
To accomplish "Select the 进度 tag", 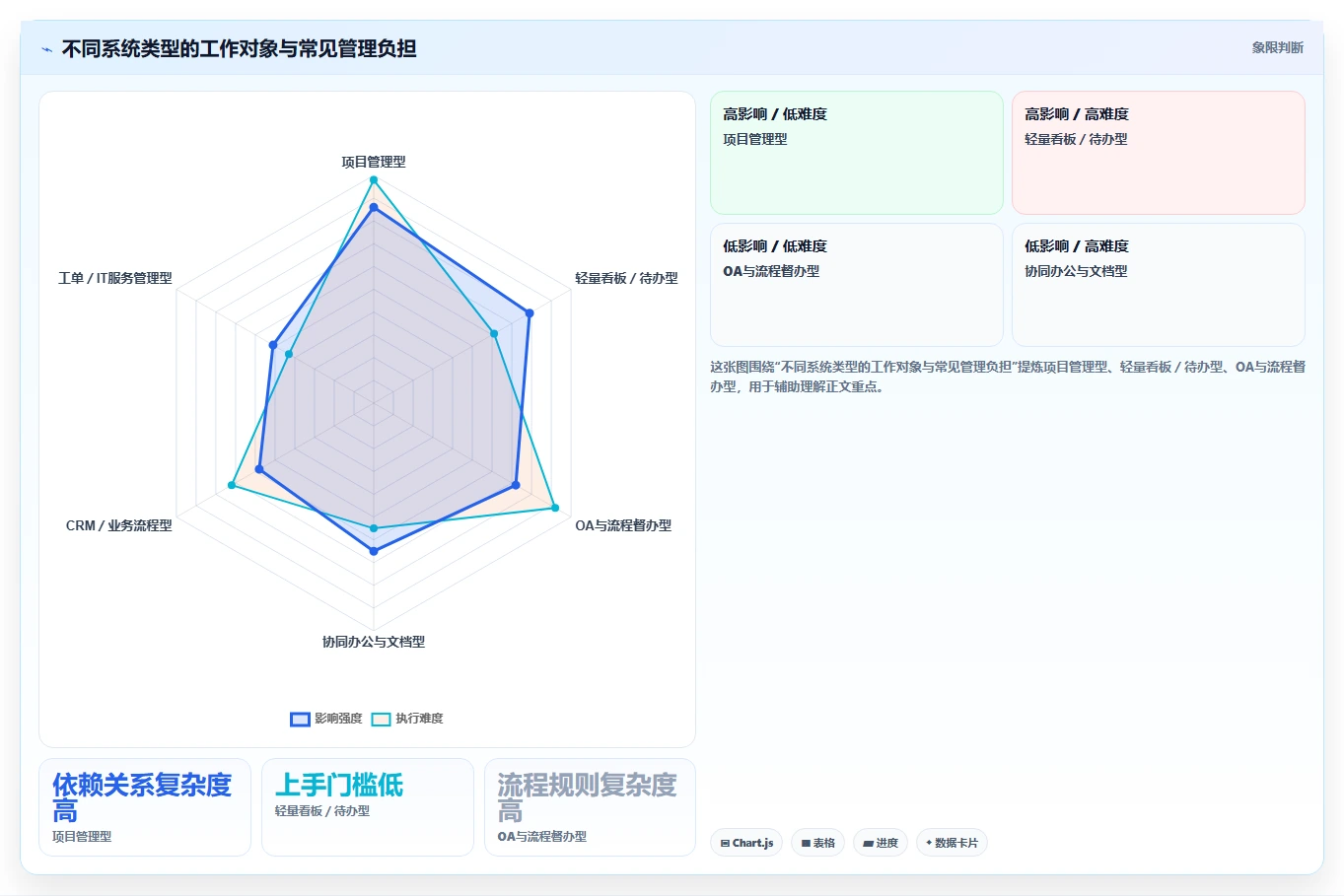I will coord(881,843).
